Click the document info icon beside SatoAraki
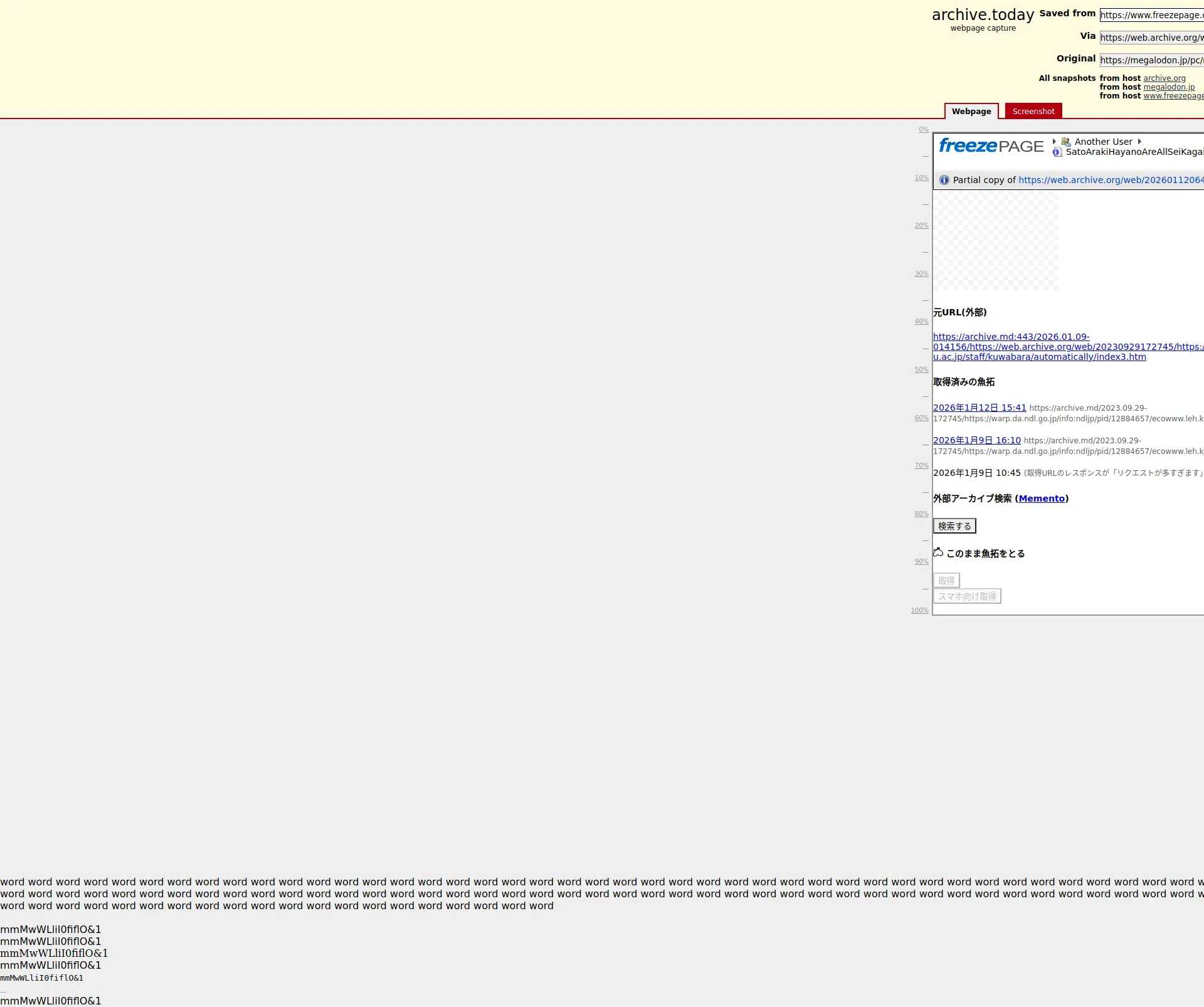The width and height of the screenshot is (1204, 1007). coord(1057,152)
